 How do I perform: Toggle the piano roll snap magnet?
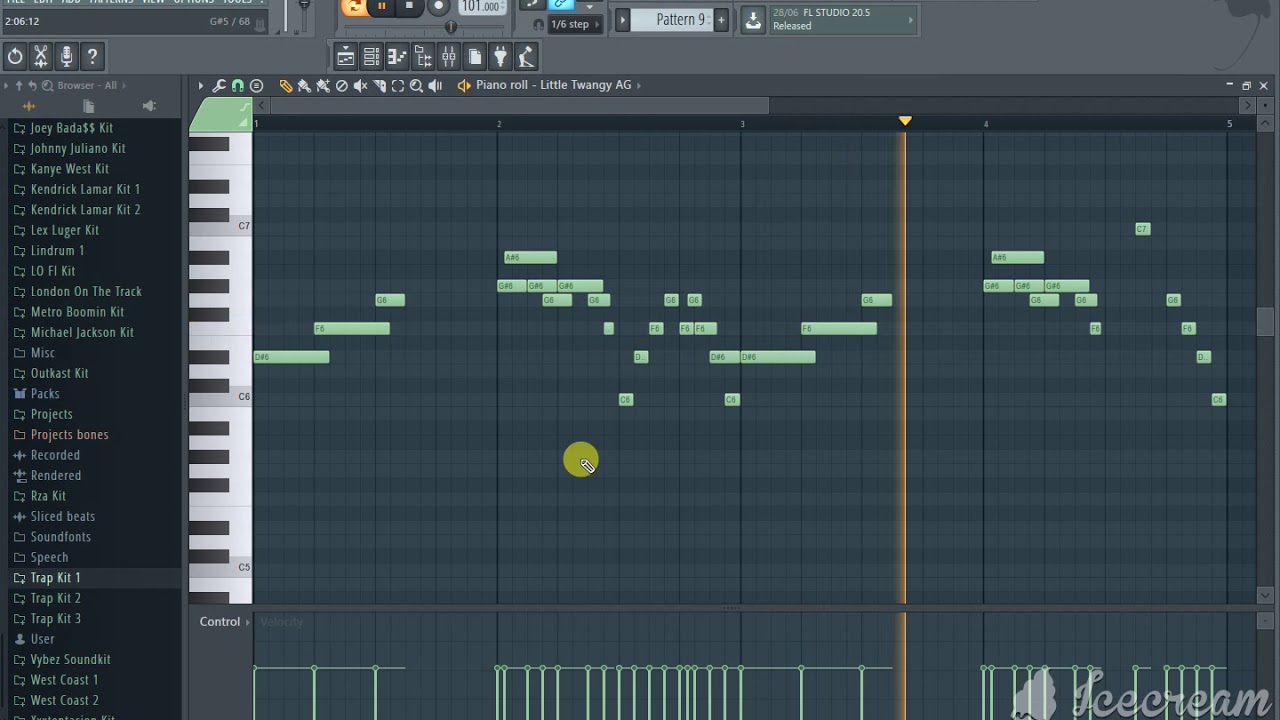(238, 86)
